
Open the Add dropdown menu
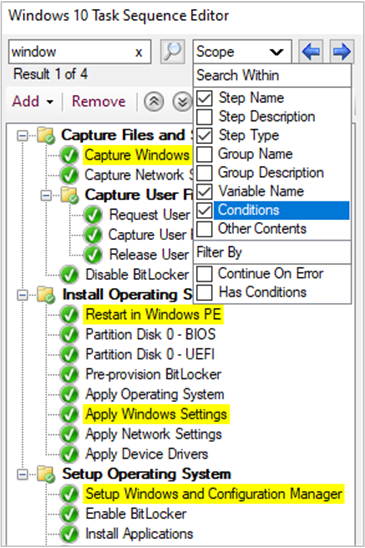coord(33,102)
